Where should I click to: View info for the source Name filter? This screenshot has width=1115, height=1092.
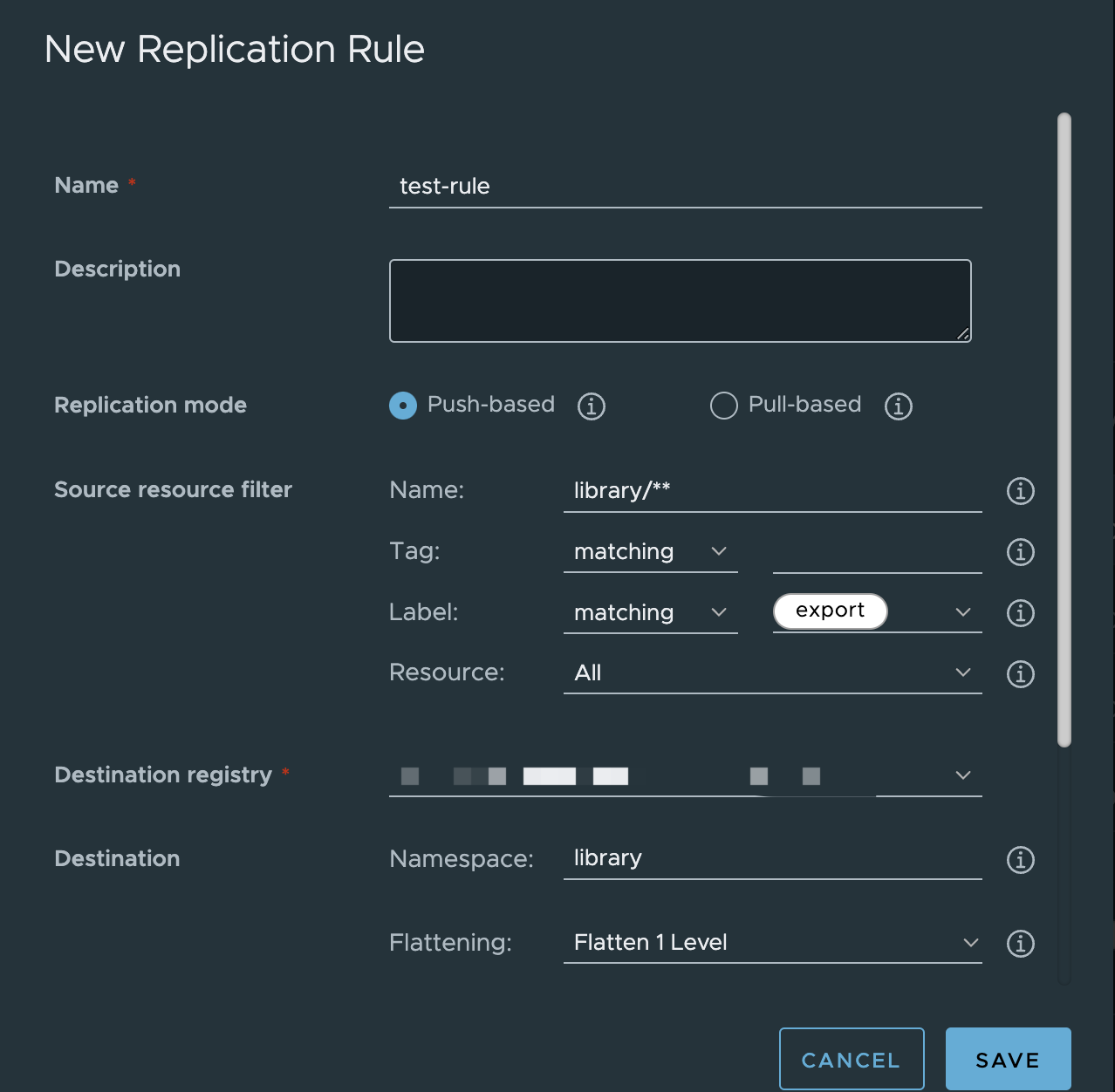pyautogui.click(x=1019, y=491)
